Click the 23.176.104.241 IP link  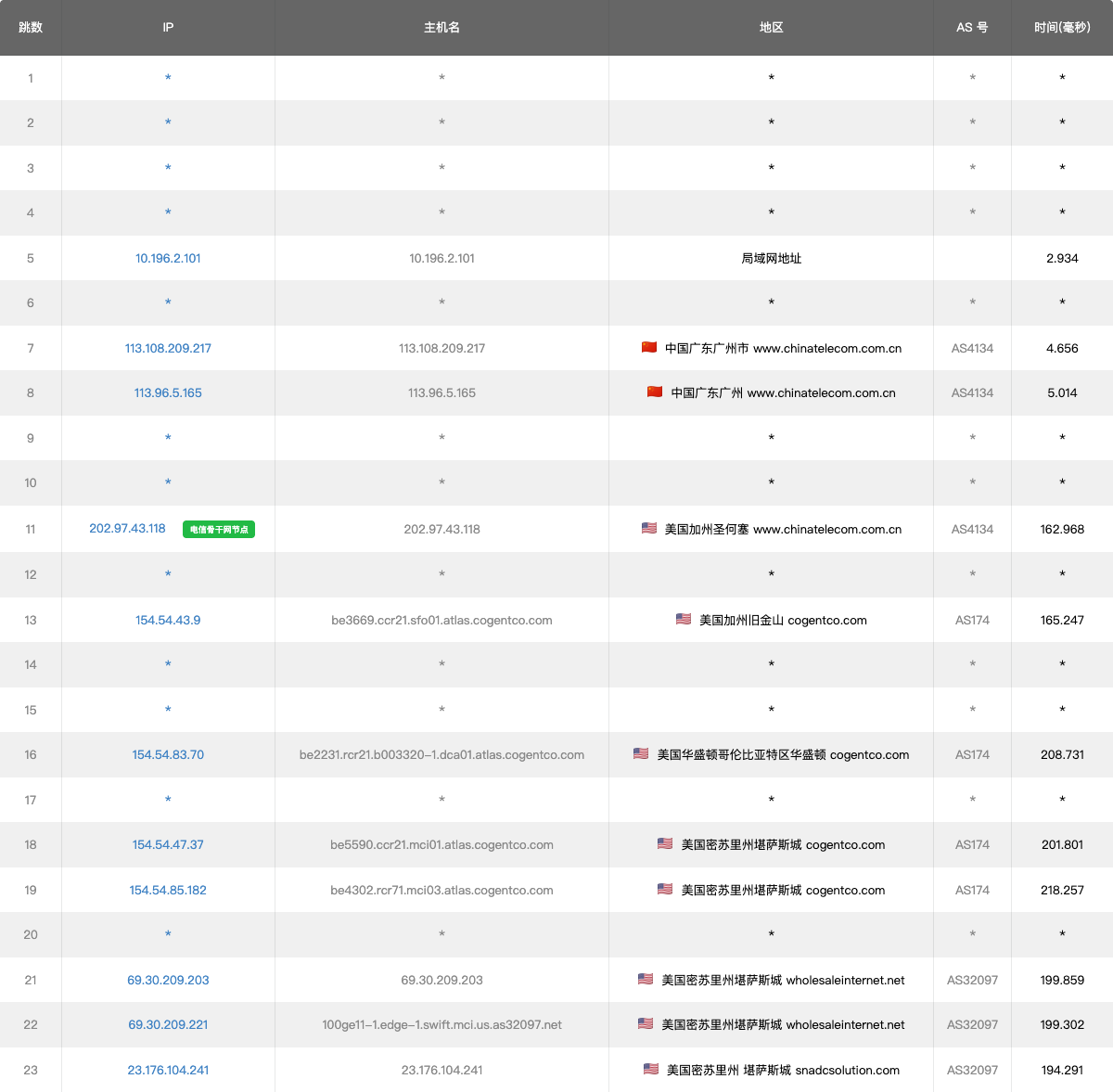click(x=168, y=1070)
